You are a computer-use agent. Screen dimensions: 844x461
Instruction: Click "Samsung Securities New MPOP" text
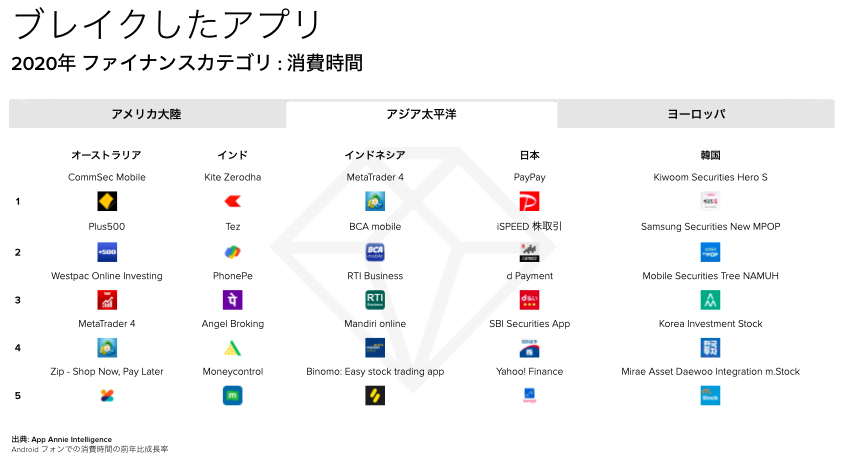711,227
